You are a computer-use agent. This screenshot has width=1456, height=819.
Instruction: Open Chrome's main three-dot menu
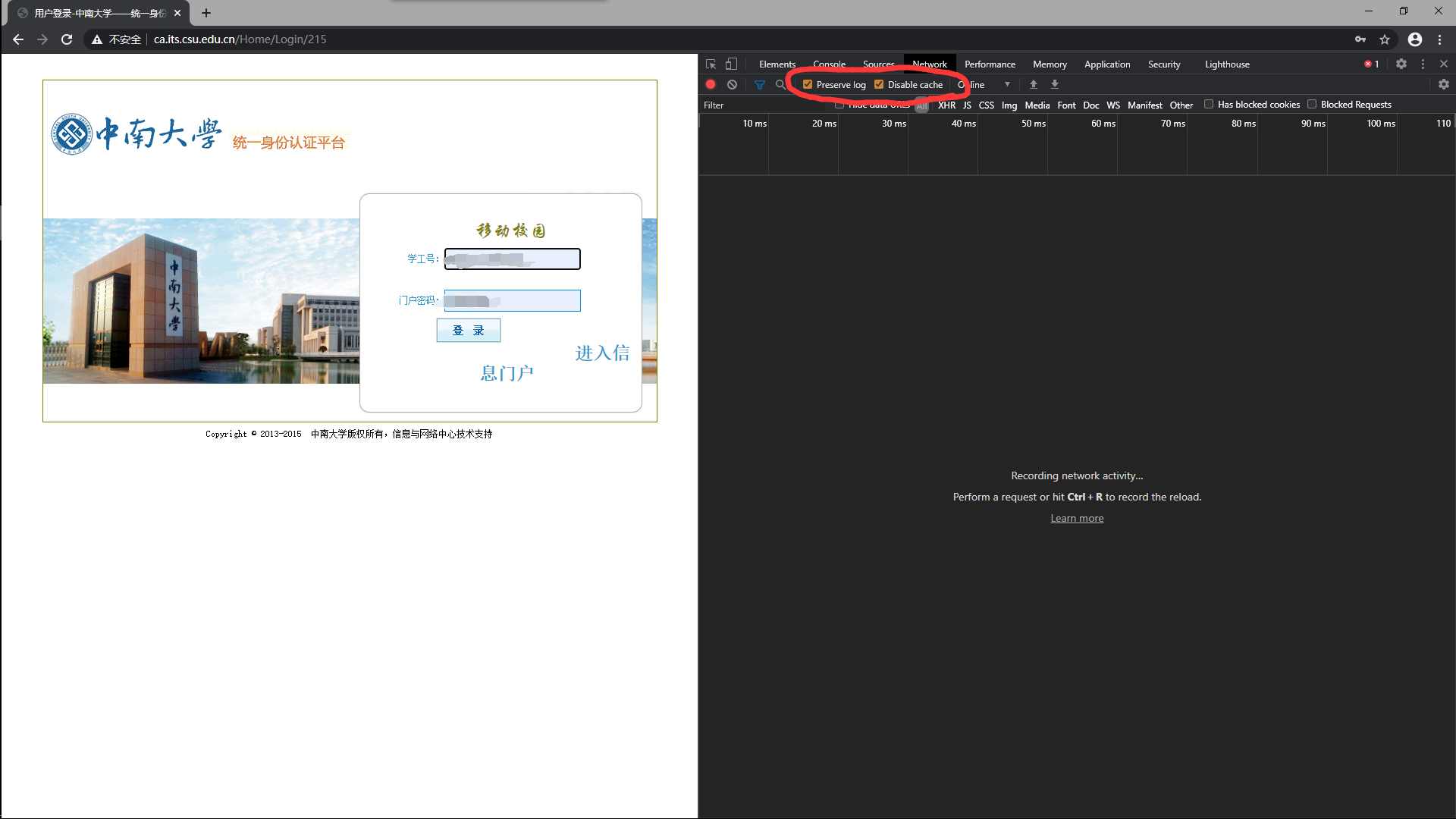tap(1439, 39)
